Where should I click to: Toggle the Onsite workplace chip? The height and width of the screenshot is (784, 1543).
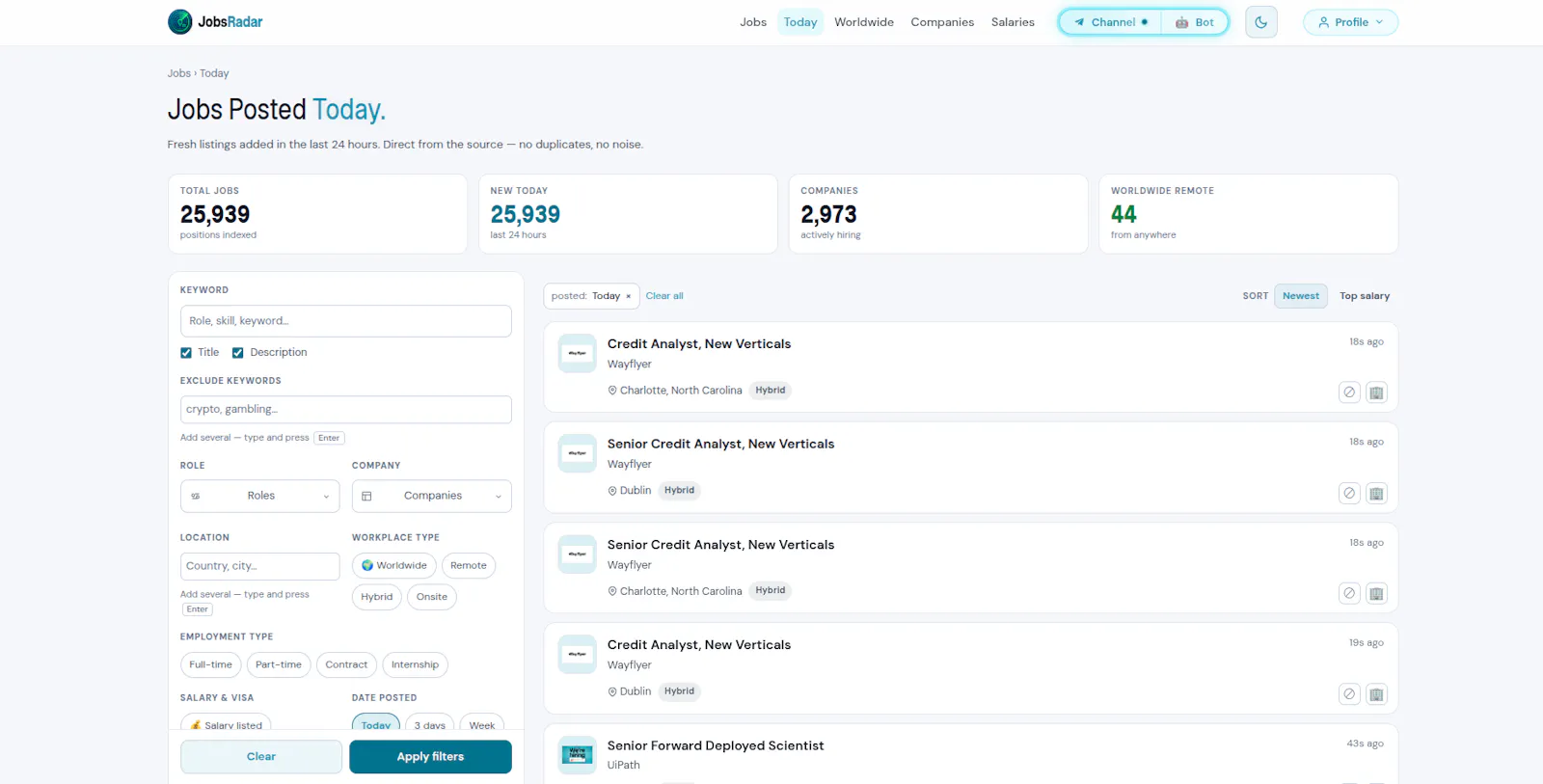tap(431, 597)
